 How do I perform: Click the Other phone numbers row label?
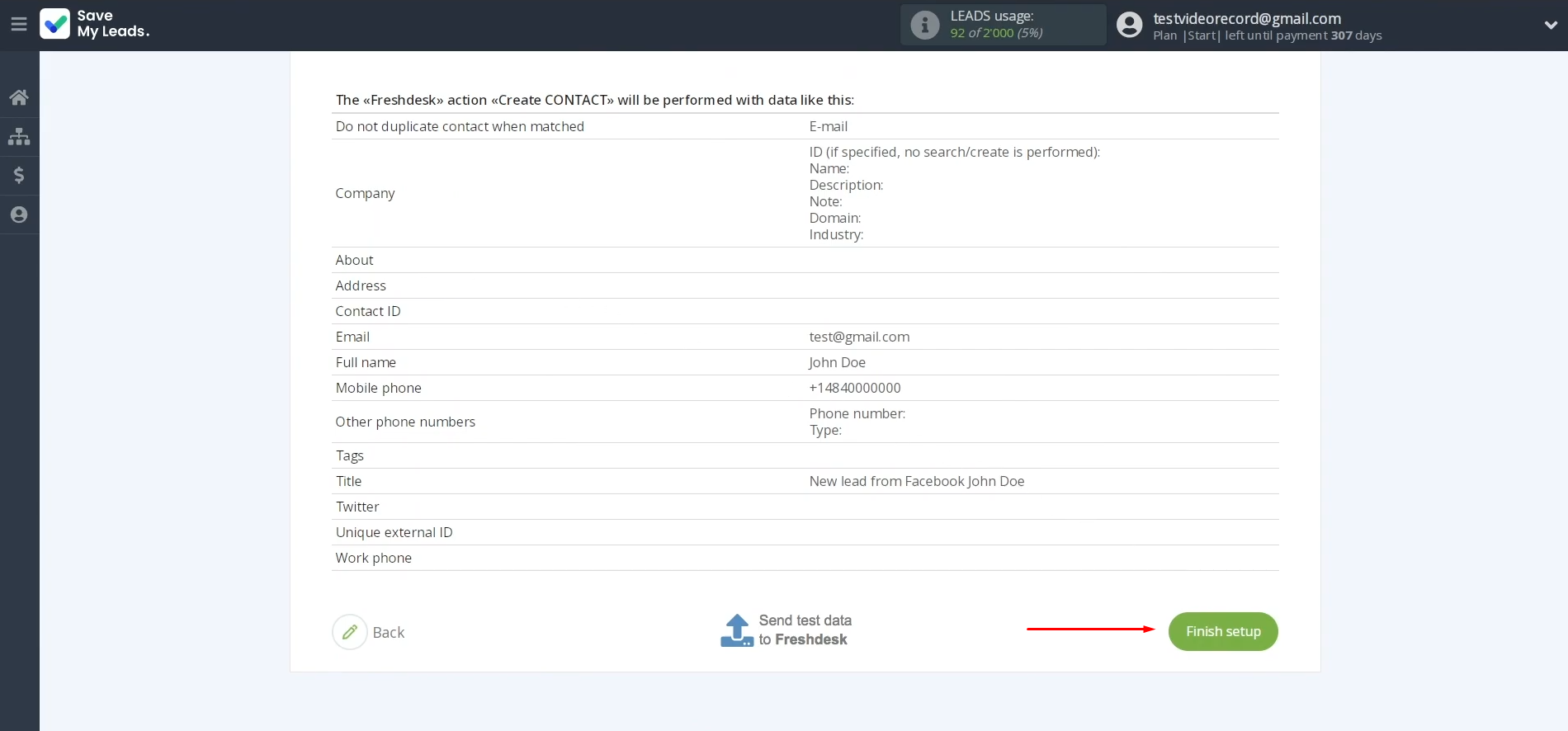(405, 422)
